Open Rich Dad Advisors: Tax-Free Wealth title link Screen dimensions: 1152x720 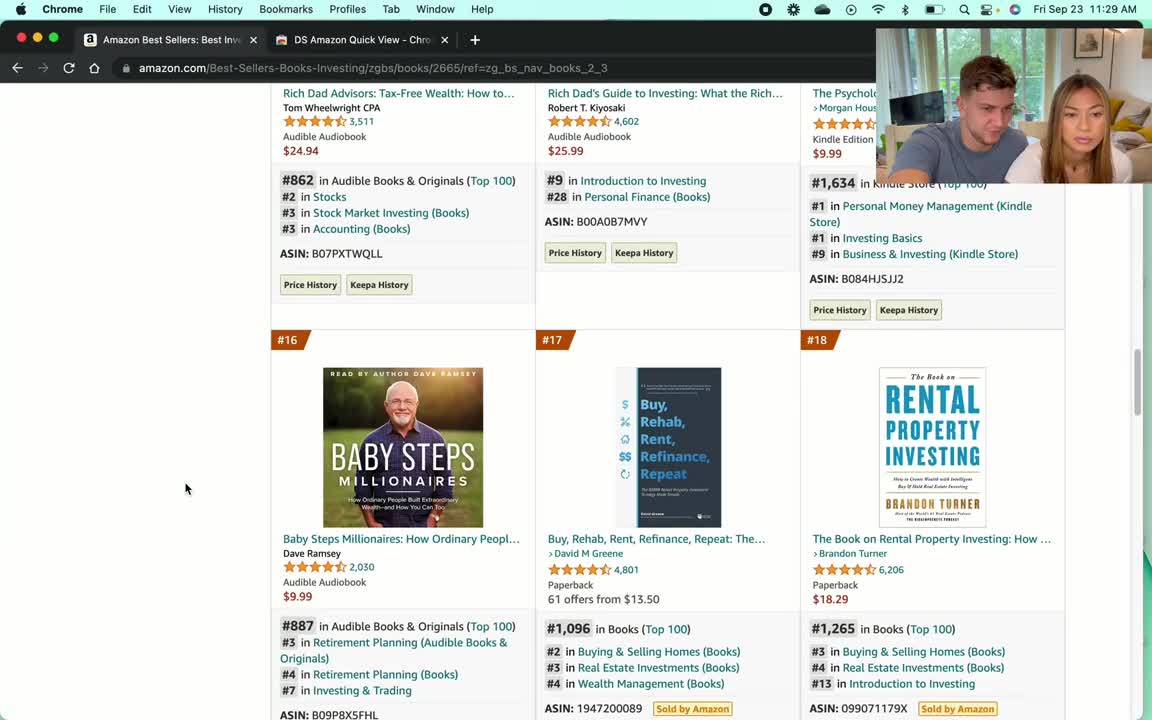pyautogui.click(x=398, y=93)
